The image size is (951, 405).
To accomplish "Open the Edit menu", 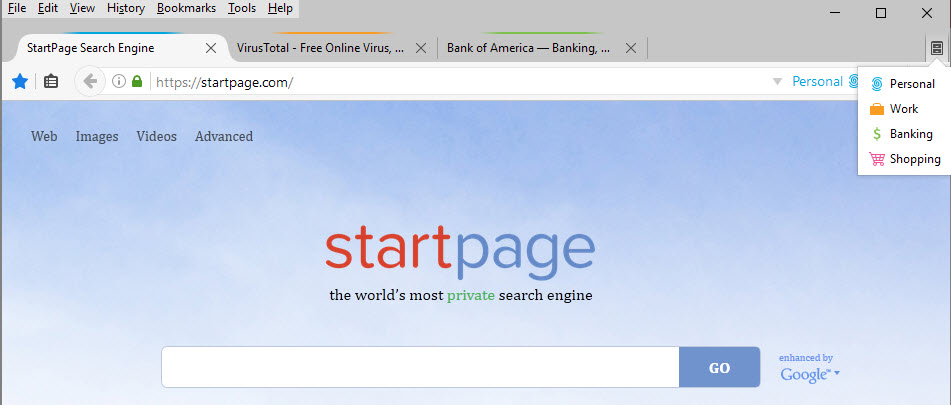I will pyautogui.click(x=47, y=8).
